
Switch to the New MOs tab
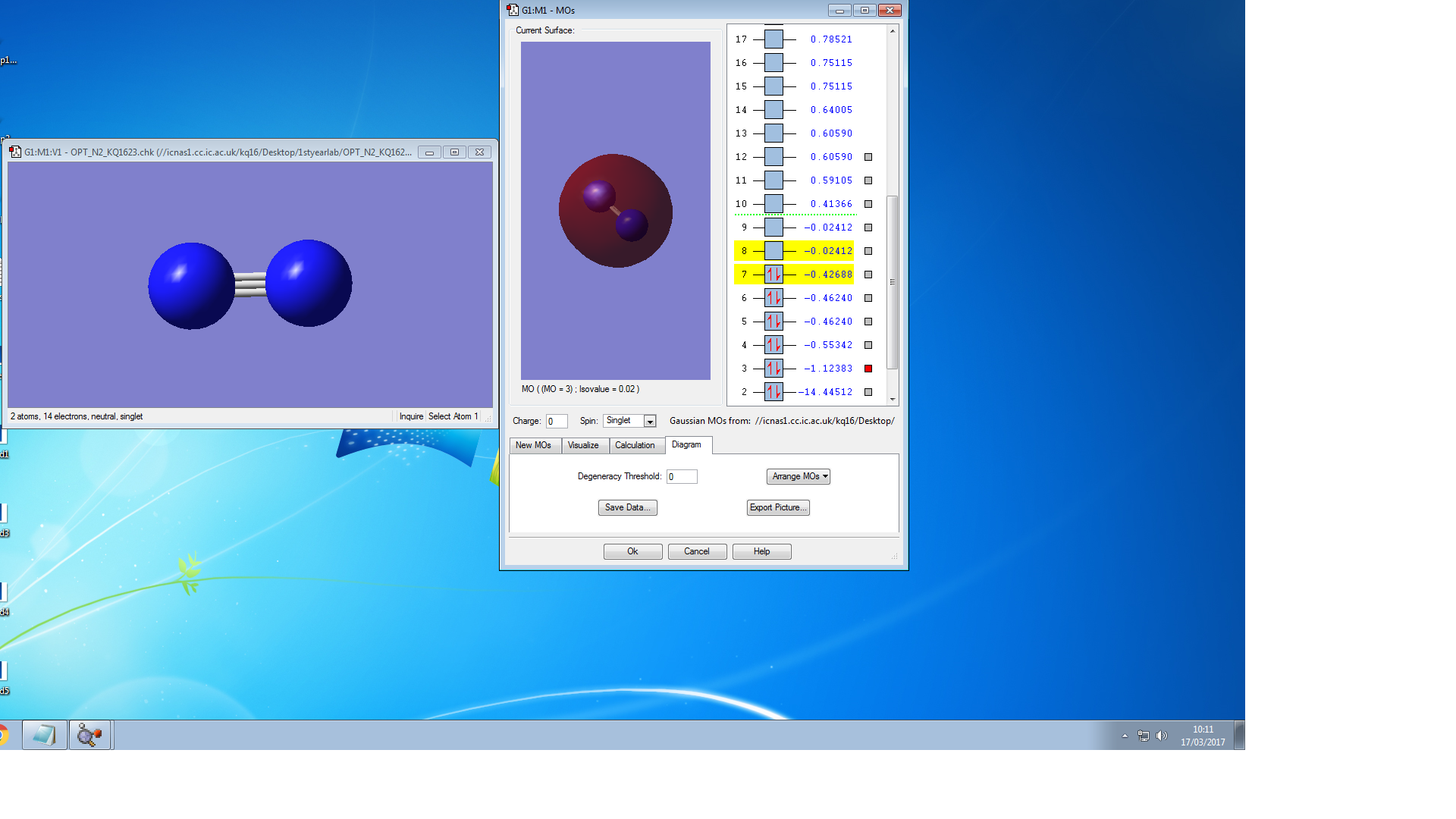pyautogui.click(x=533, y=445)
